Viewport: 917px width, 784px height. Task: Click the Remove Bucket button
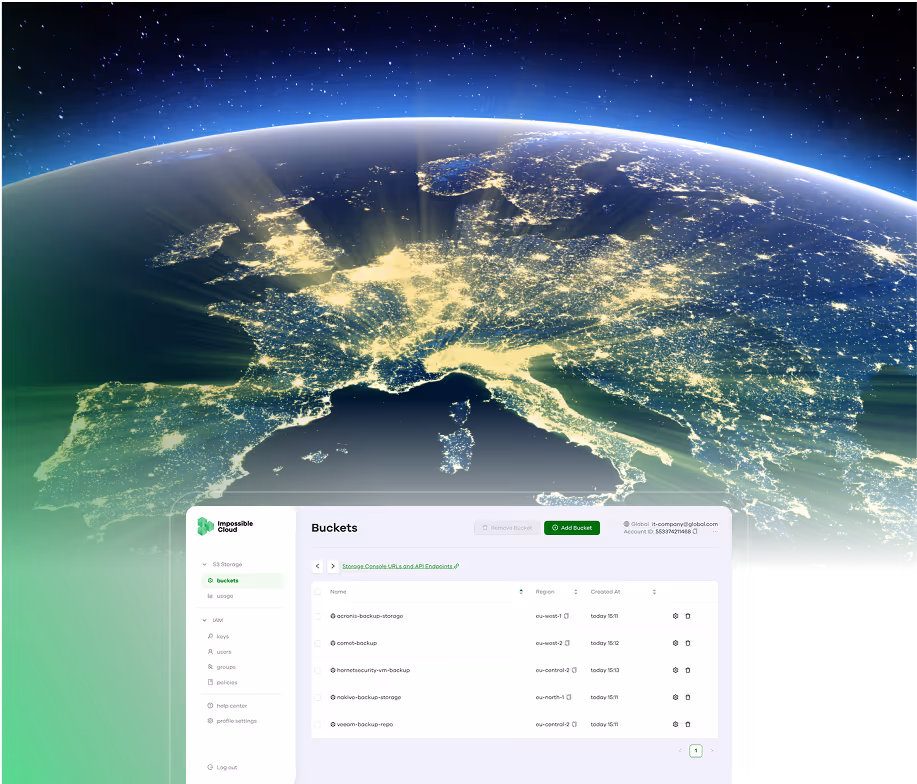(507, 527)
